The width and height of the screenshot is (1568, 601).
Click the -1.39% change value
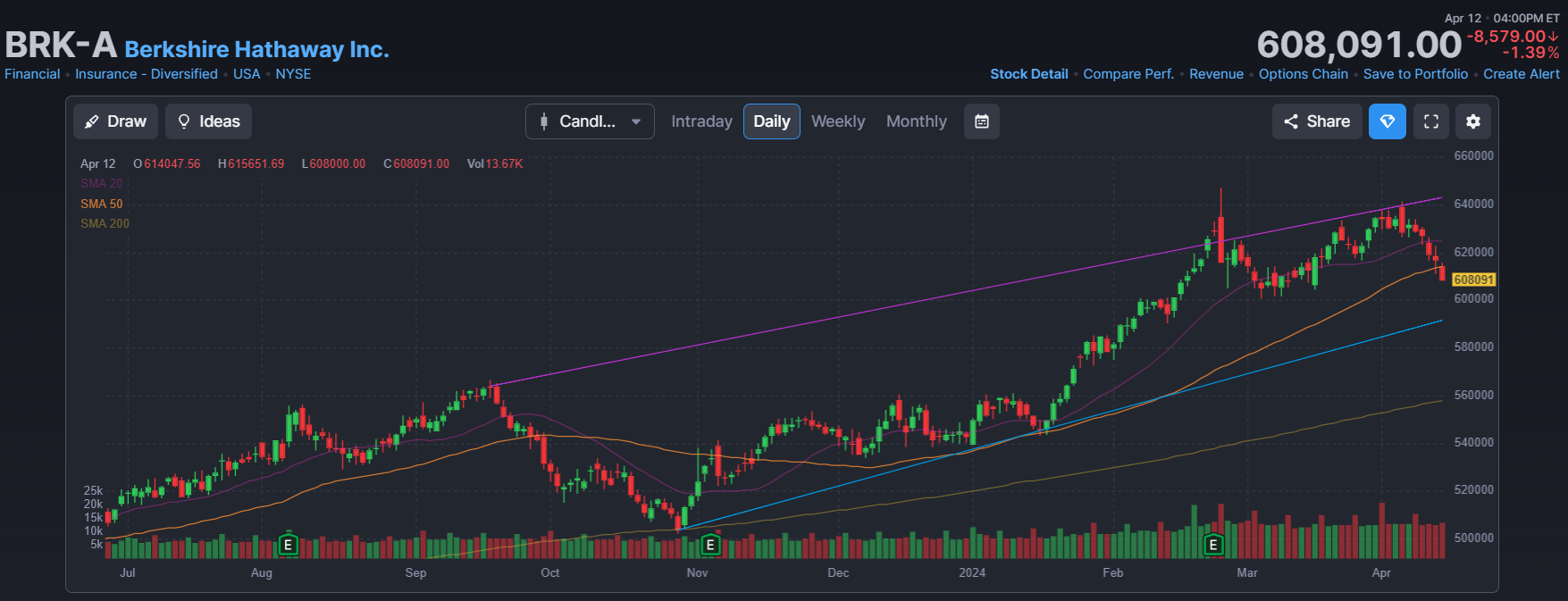[1530, 53]
